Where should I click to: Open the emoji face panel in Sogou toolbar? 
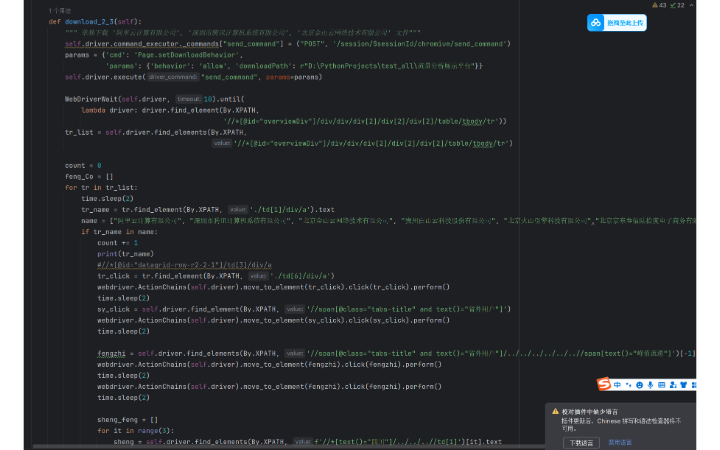point(639,385)
